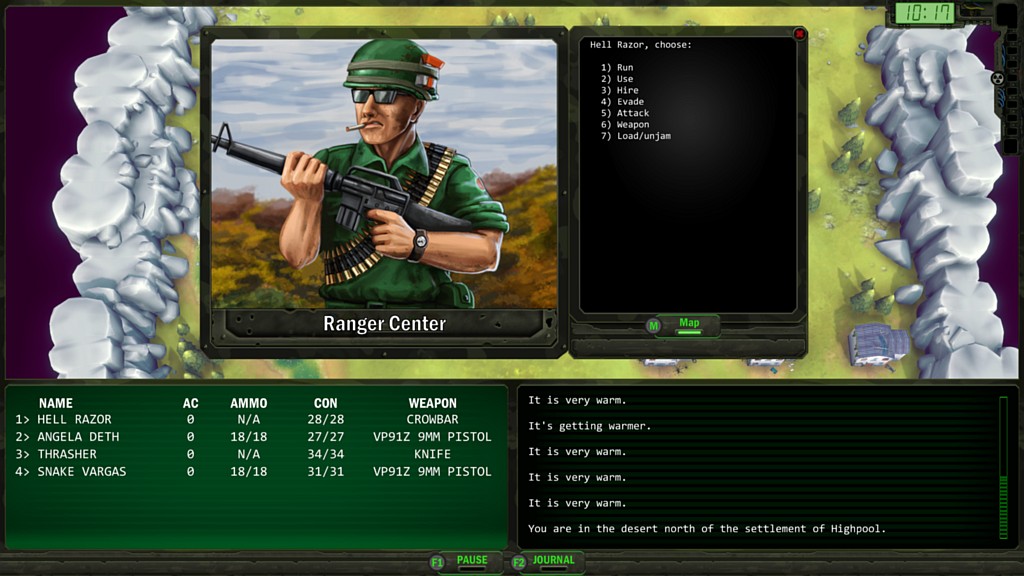The height and width of the screenshot is (576, 1024).
Task: Open the Map view
Action: click(689, 324)
